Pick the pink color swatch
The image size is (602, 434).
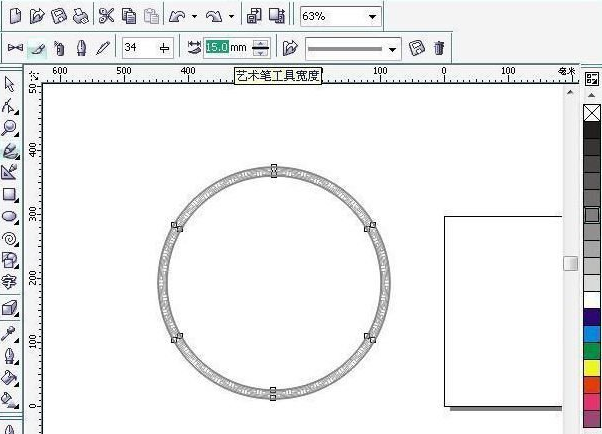click(592, 402)
